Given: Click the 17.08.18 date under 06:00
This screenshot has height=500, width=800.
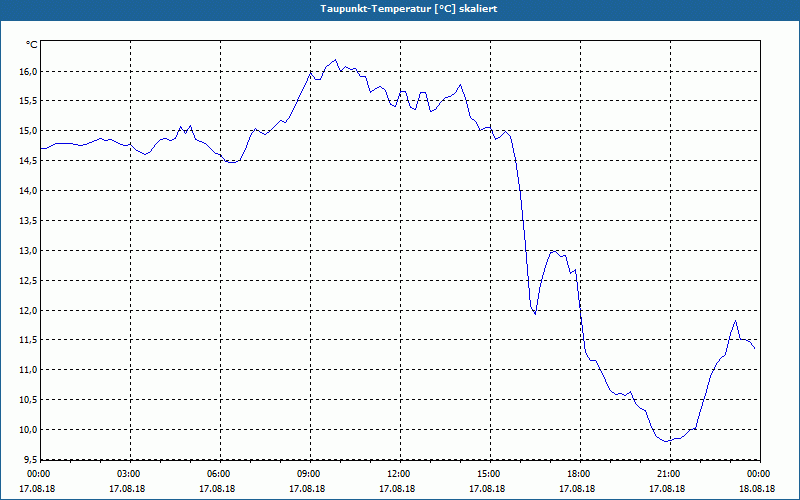Looking at the screenshot, I should click(x=217, y=489).
